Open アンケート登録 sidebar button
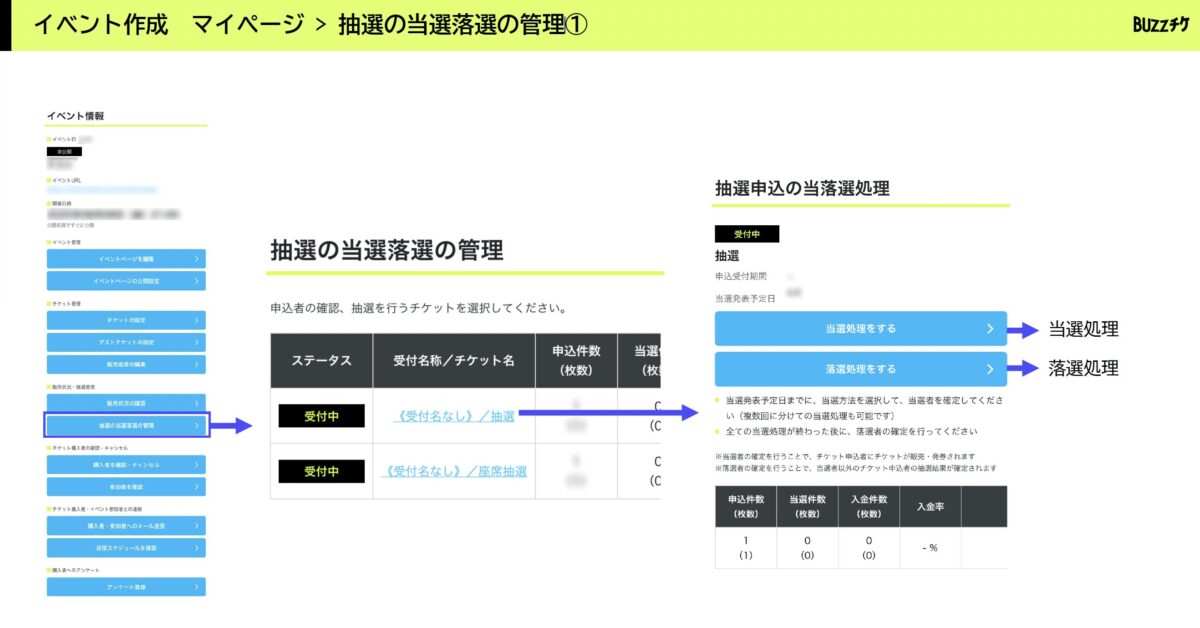 pos(126,587)
